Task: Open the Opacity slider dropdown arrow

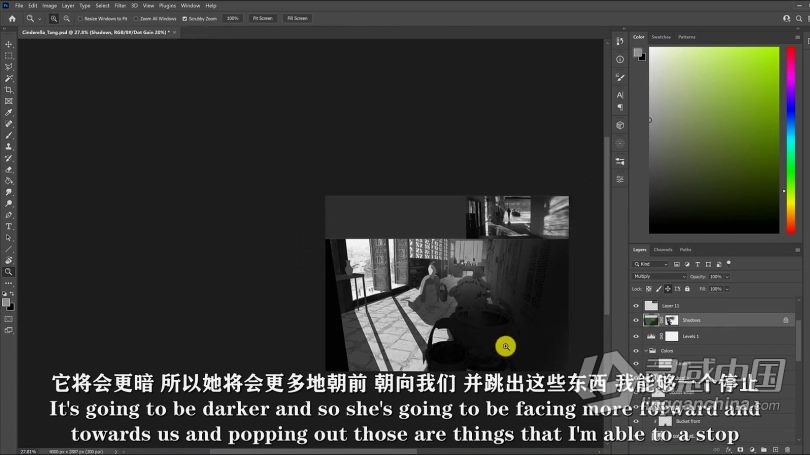Action: [x=727, y=277]
